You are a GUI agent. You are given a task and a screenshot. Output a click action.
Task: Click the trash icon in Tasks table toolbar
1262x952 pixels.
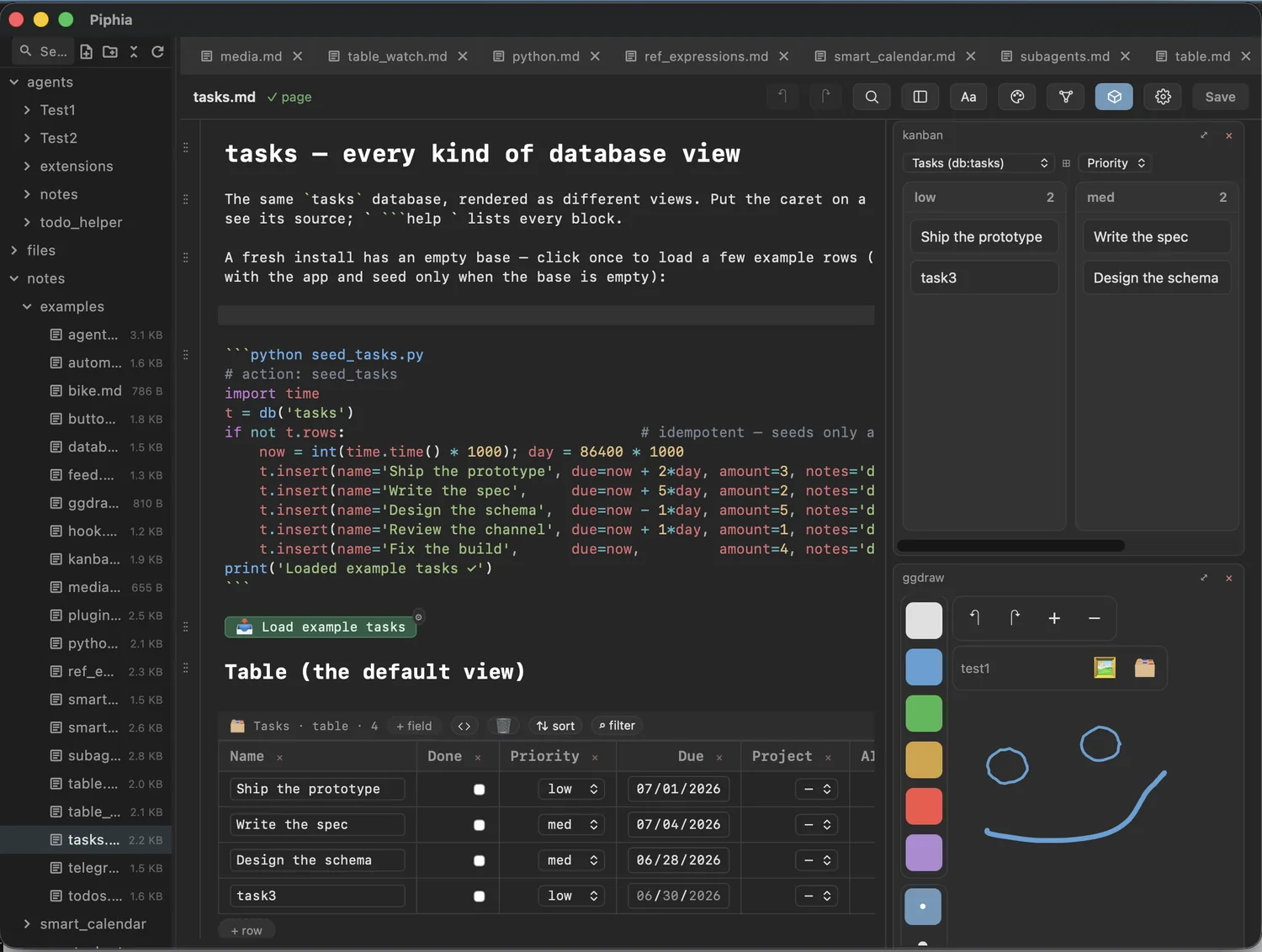click(503, 726)
